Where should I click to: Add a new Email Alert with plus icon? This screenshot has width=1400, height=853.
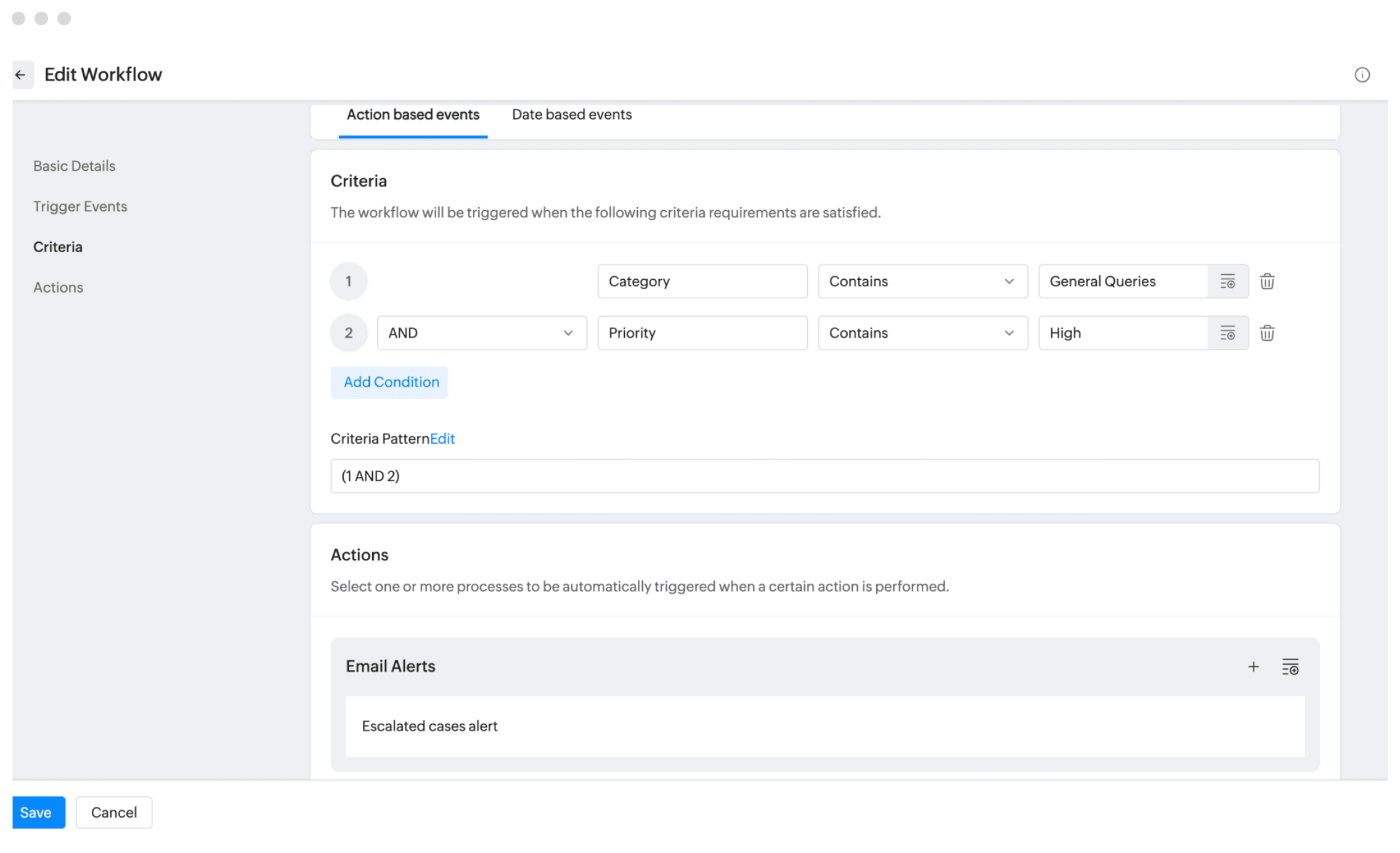(x=1253, y=666)
